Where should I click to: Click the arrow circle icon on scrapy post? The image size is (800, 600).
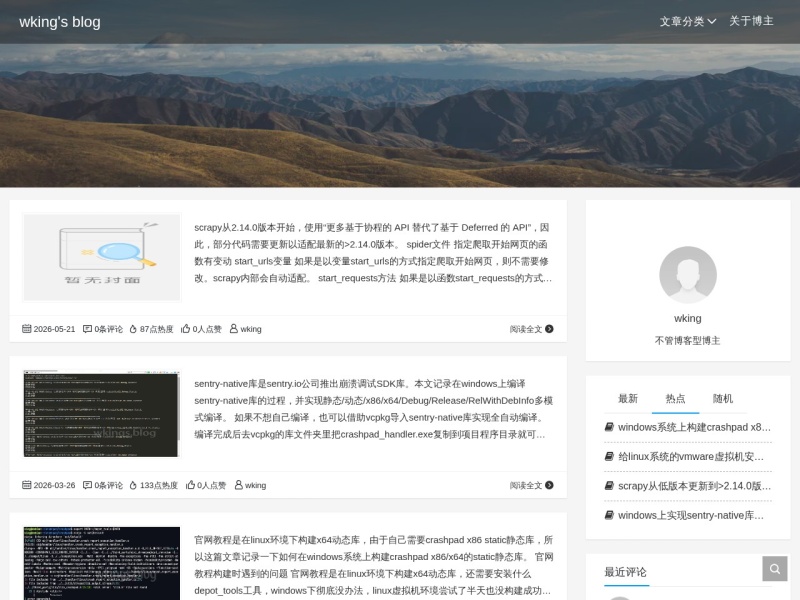(x=549, y=329)
